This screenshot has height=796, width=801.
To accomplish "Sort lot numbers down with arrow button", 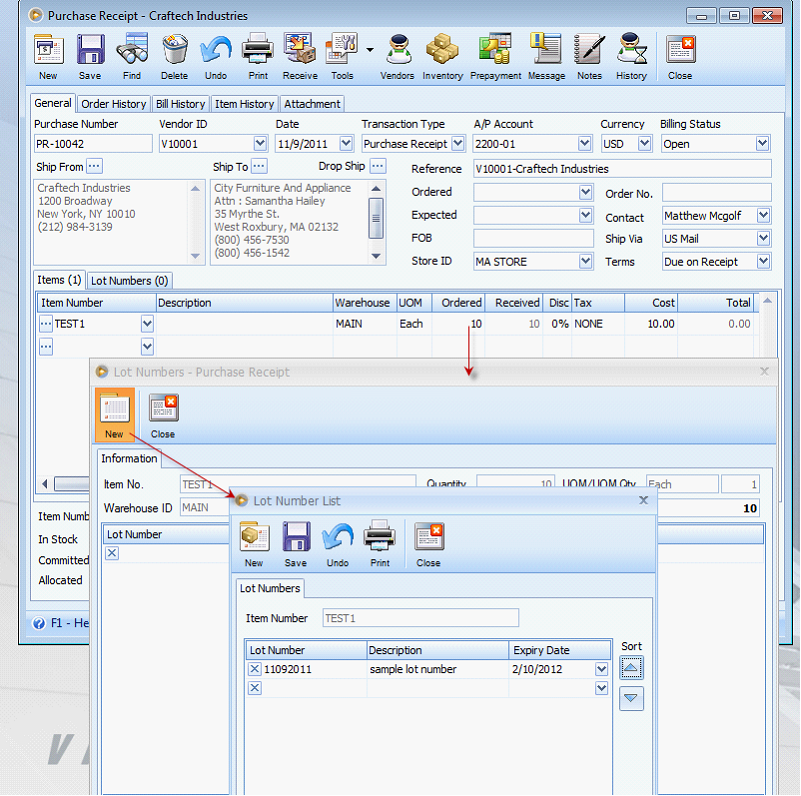I will click(x=631, y=698).
